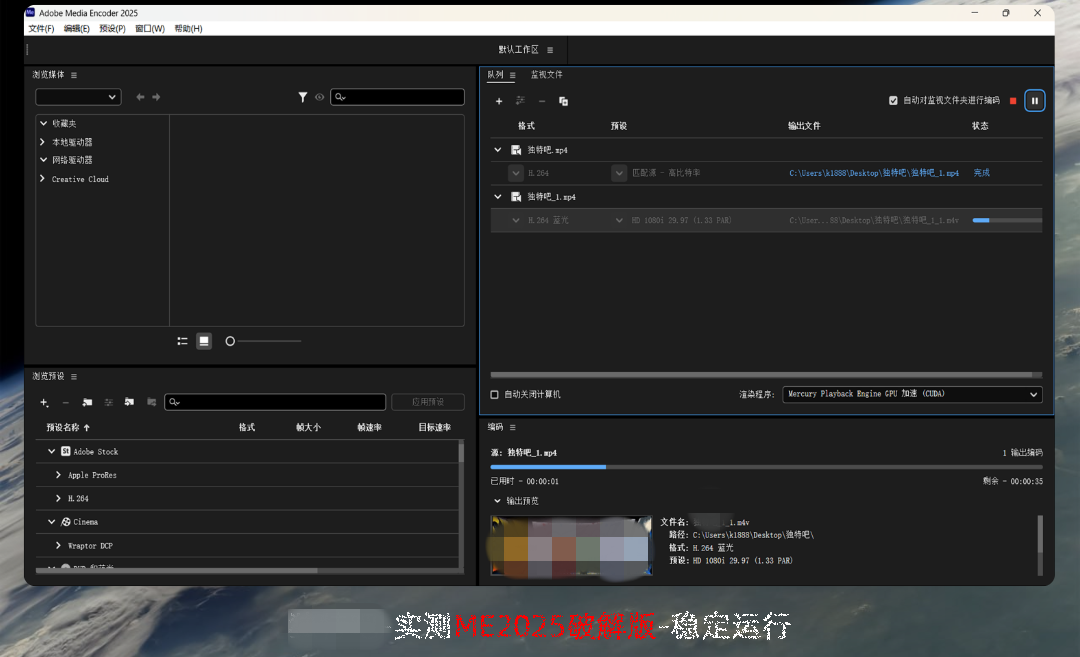Click the media browser search field
The image size is (1080, 657).
tap(397, 97)
